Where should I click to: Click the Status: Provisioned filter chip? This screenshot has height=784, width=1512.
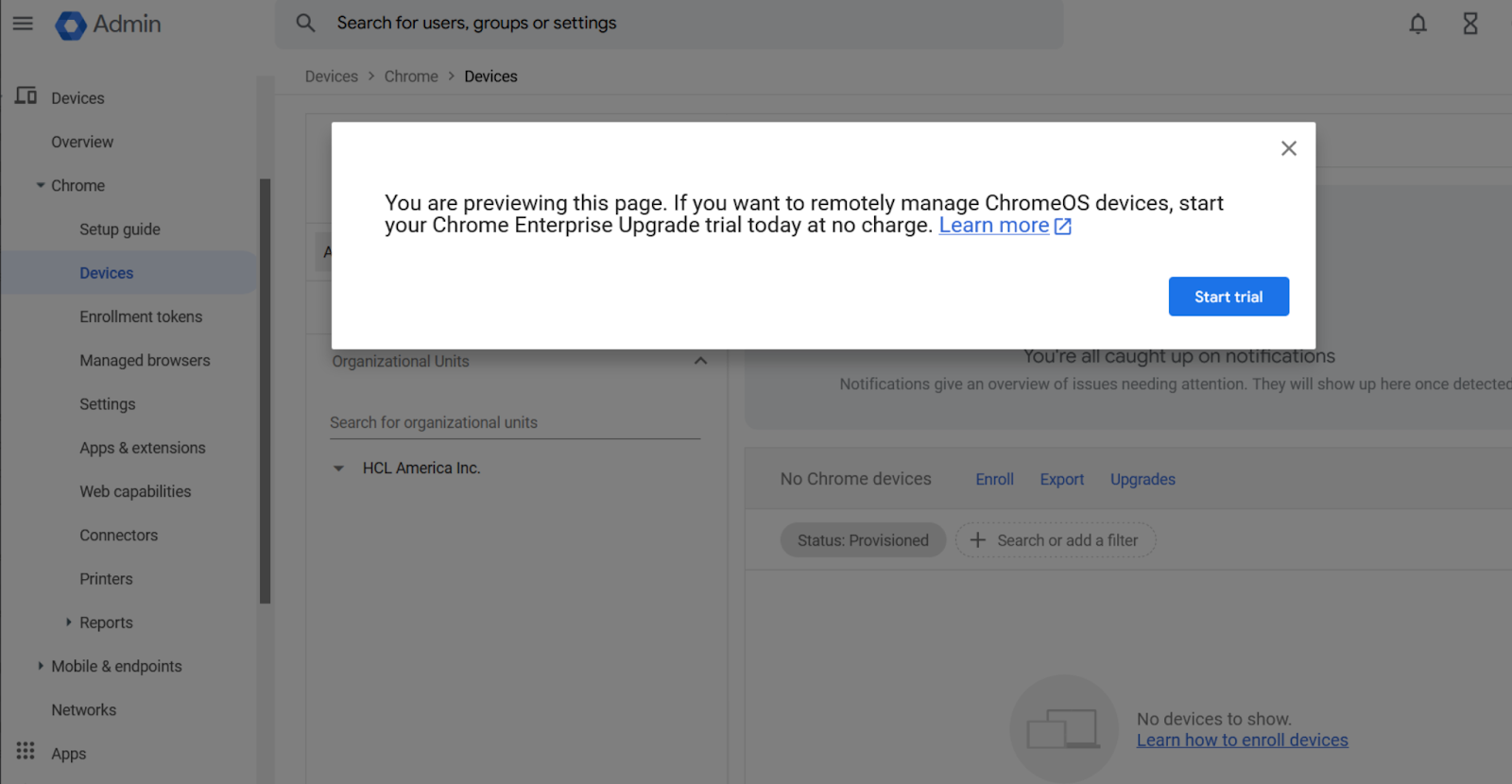(x=863, y=540)
